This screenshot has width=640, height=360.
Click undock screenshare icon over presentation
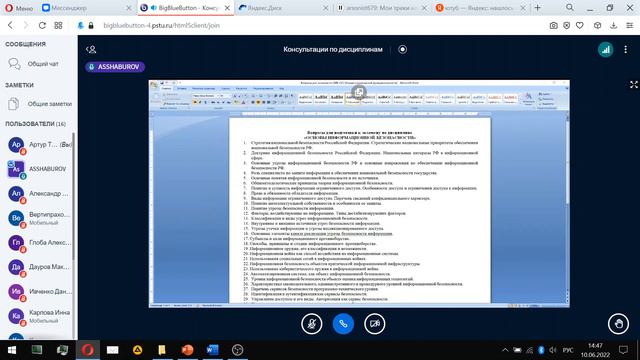[x=359, y=92]
